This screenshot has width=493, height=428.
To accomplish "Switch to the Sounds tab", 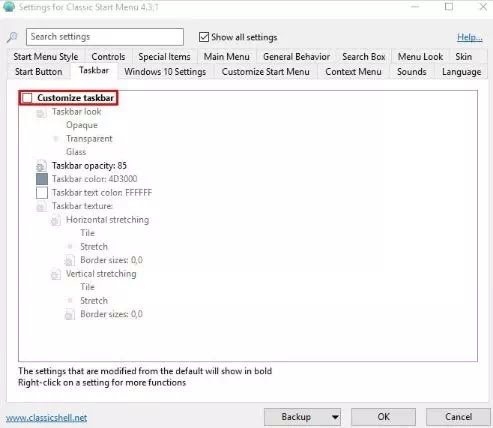I will tap(412, 72).
